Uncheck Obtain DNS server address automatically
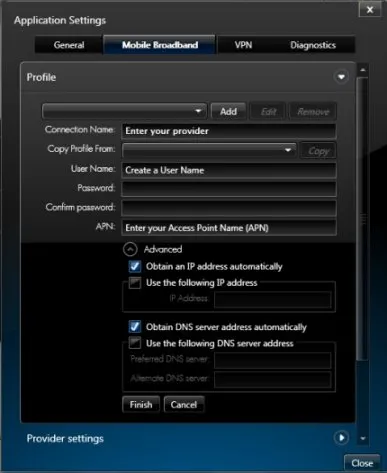387x473 pixels. (x=135, y=327)
